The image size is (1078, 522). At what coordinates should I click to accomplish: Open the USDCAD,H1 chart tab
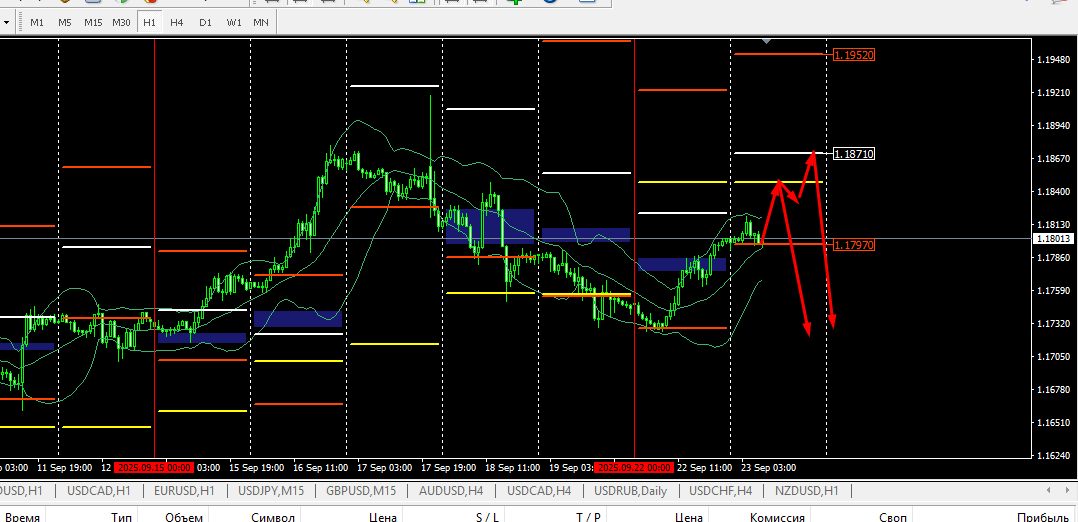coord(101,490)
